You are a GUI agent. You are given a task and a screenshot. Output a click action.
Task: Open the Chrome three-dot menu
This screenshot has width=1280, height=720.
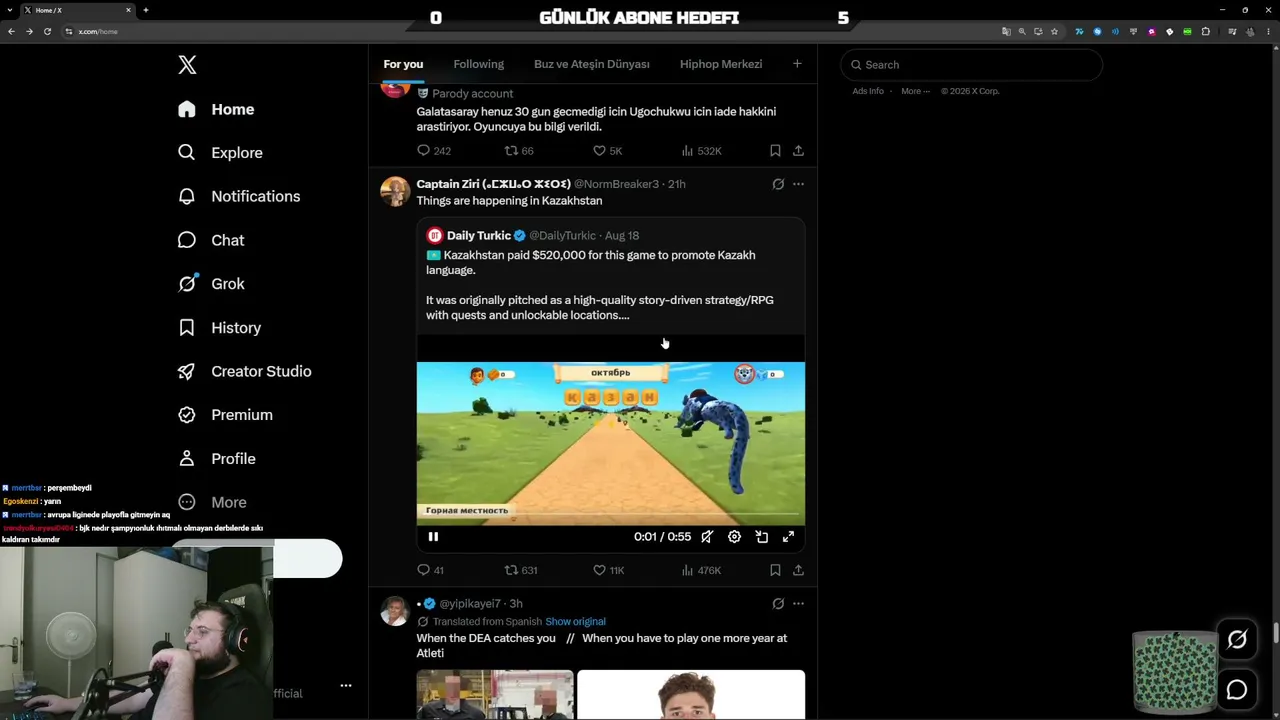tap(1267, 32)
